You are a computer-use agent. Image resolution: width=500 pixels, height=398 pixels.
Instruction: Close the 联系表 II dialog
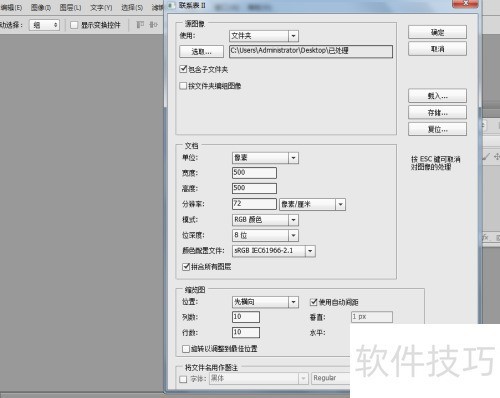coord(465,4)
